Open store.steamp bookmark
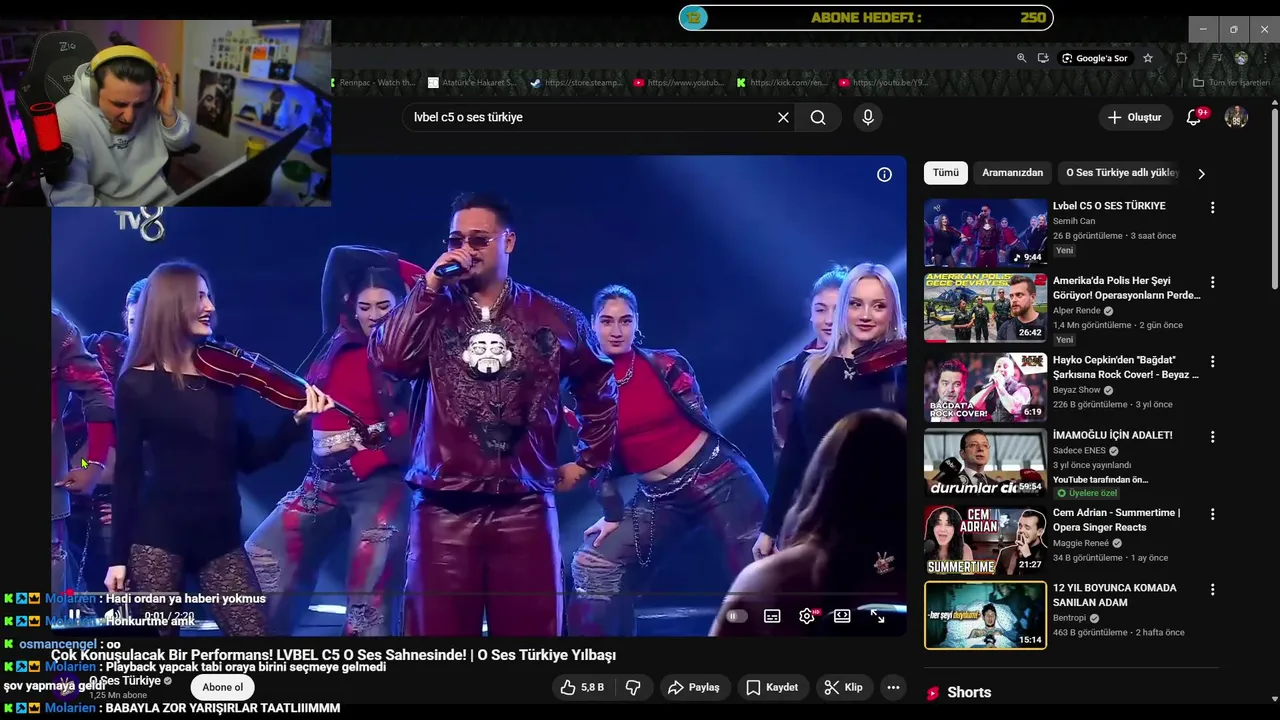Screen dimensions: 1280x720 pos(576,82)
